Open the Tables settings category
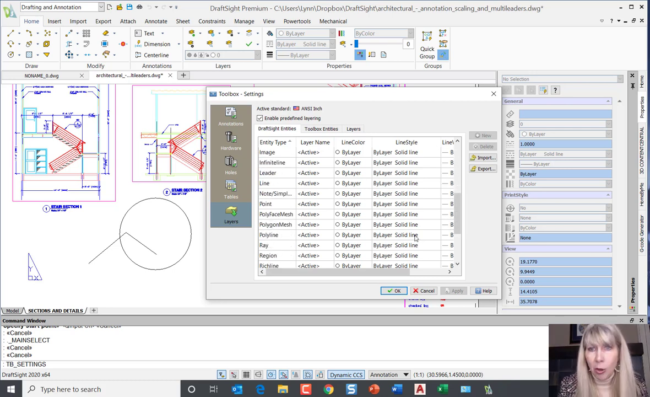The image size is (650, 397). coord(231,189)
